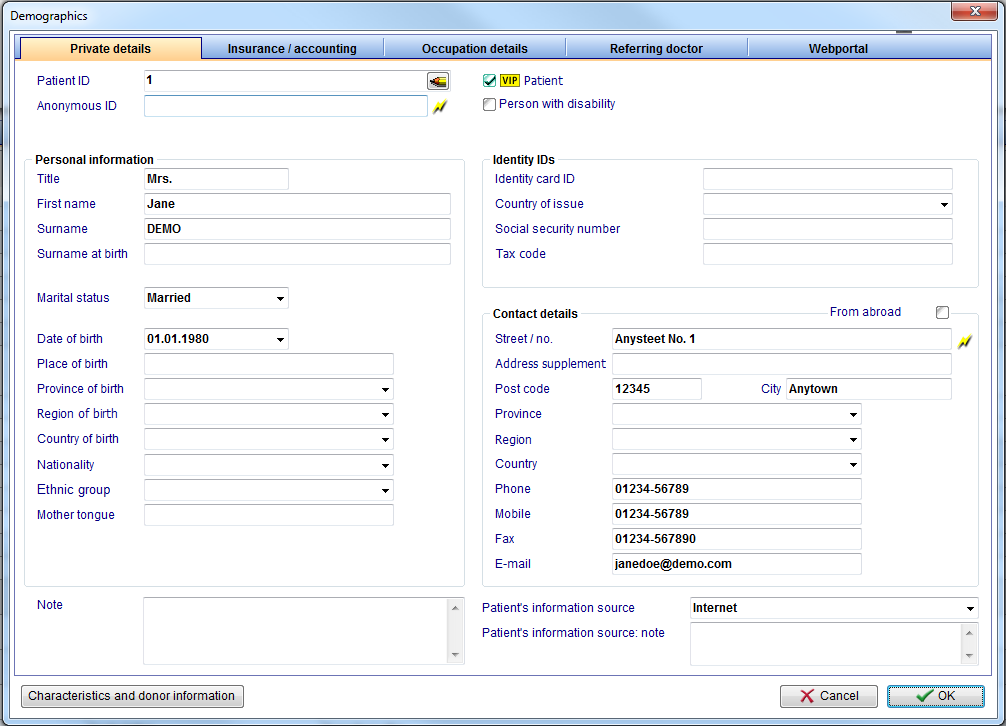Click the Place of birth field
Image resolution: width=1006 pixels, height=726 pixels.
coord(269,364)
